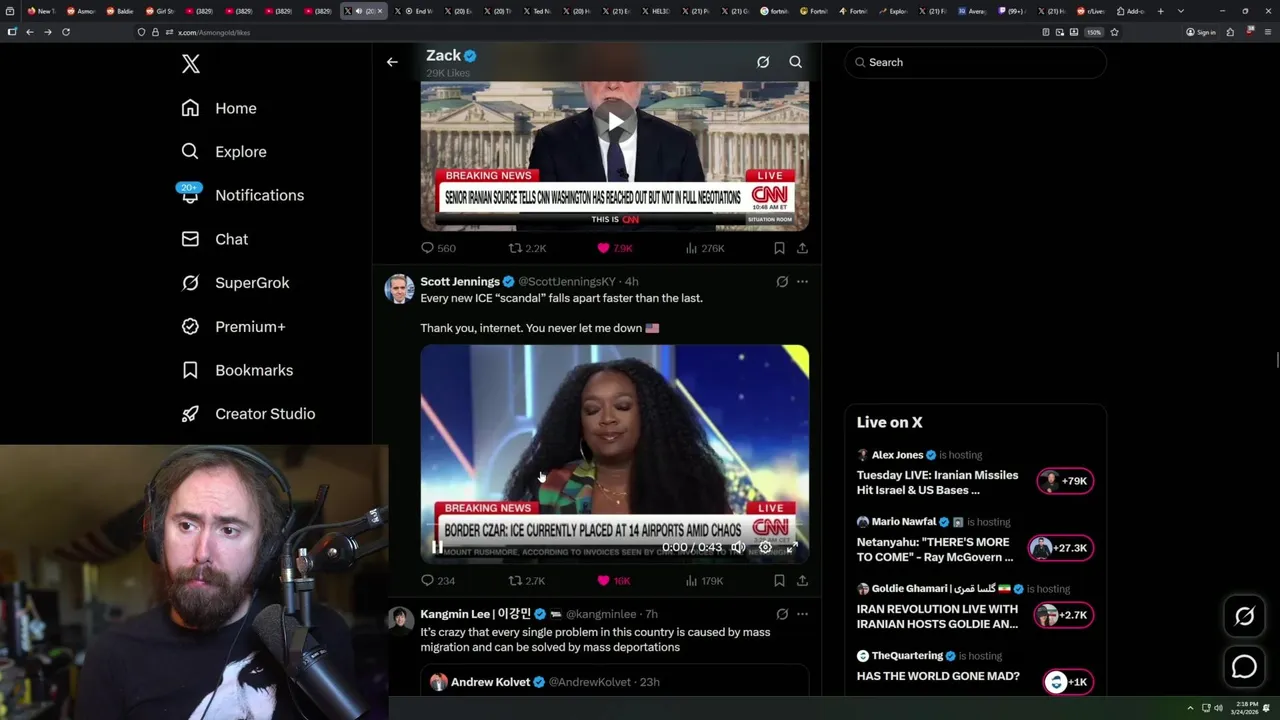Unlike the post with 7.9K likes
The height and width of the screenshot is (720, 1280).
(x=615, y=248)
